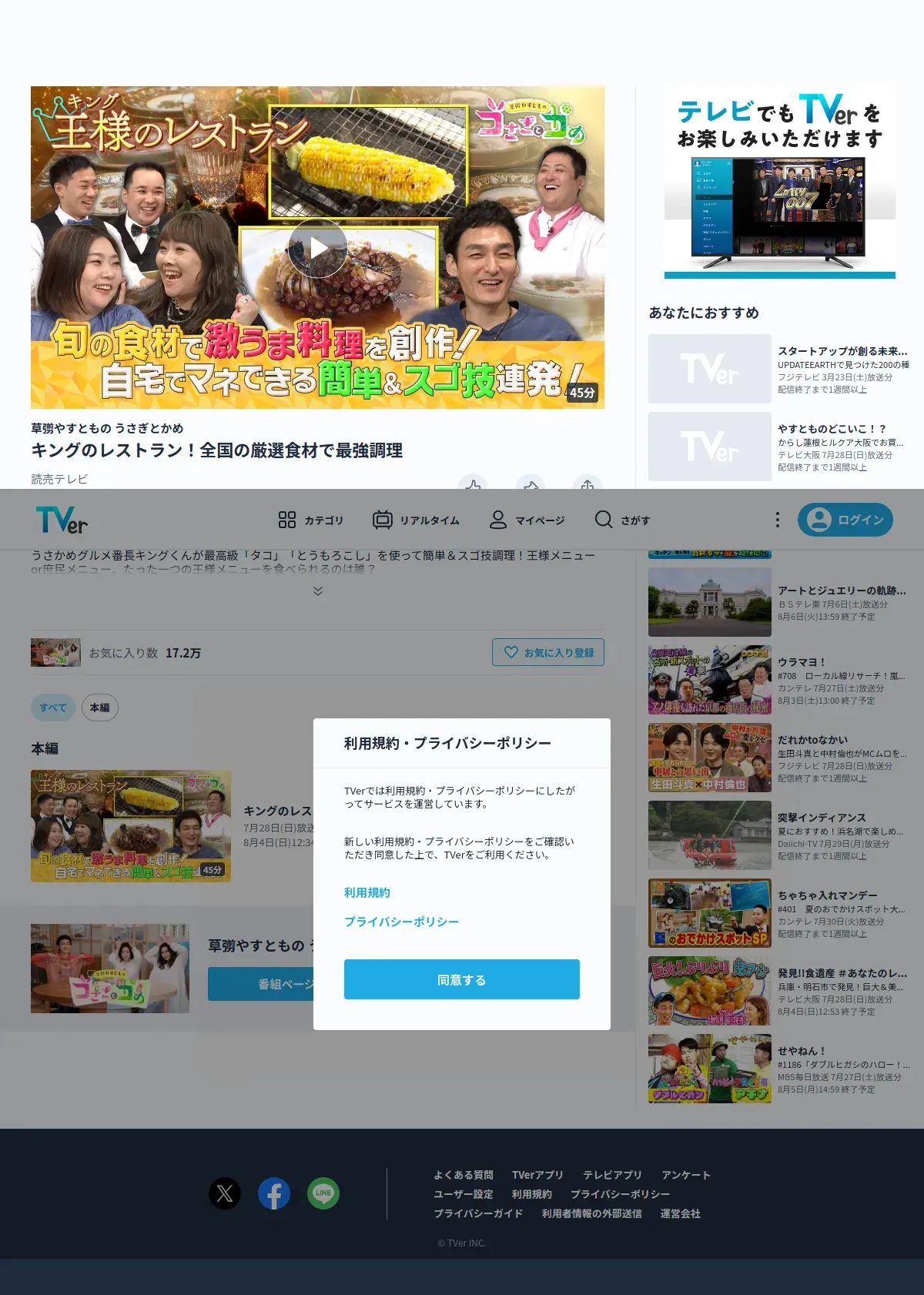Click the 番組ページ button
This screenshot has height=1295, width=924.
[262, 984]
